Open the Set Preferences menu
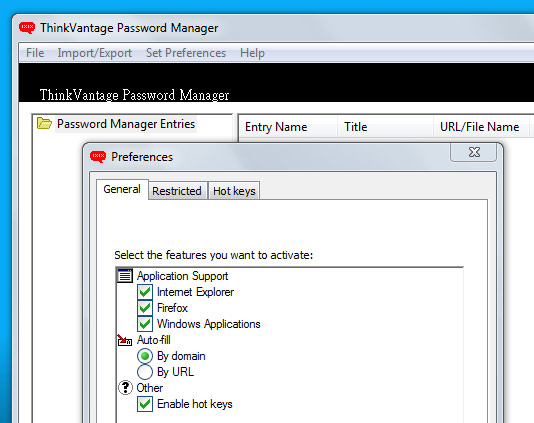534x423 pixels. (186, 53)
